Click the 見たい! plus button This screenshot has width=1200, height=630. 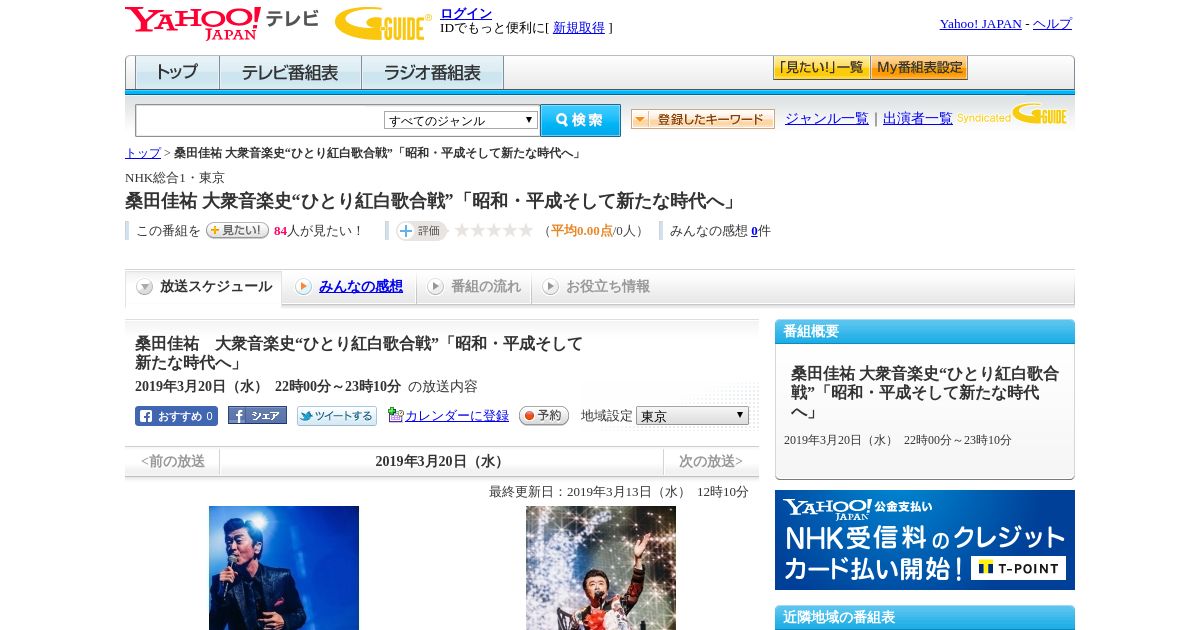click(237, 230)
